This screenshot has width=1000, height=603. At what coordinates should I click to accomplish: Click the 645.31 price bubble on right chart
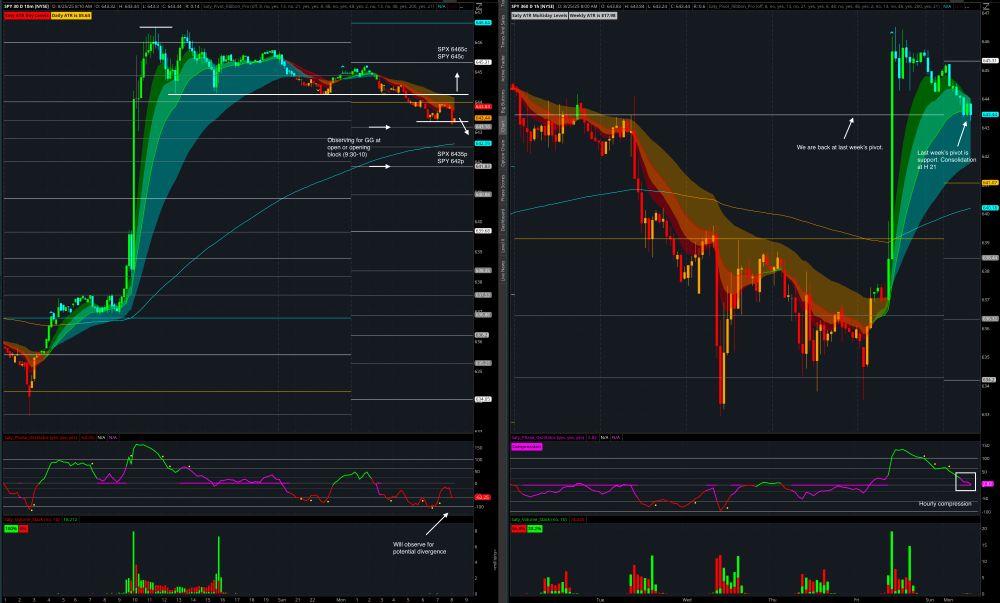click(x=990, y=61)
